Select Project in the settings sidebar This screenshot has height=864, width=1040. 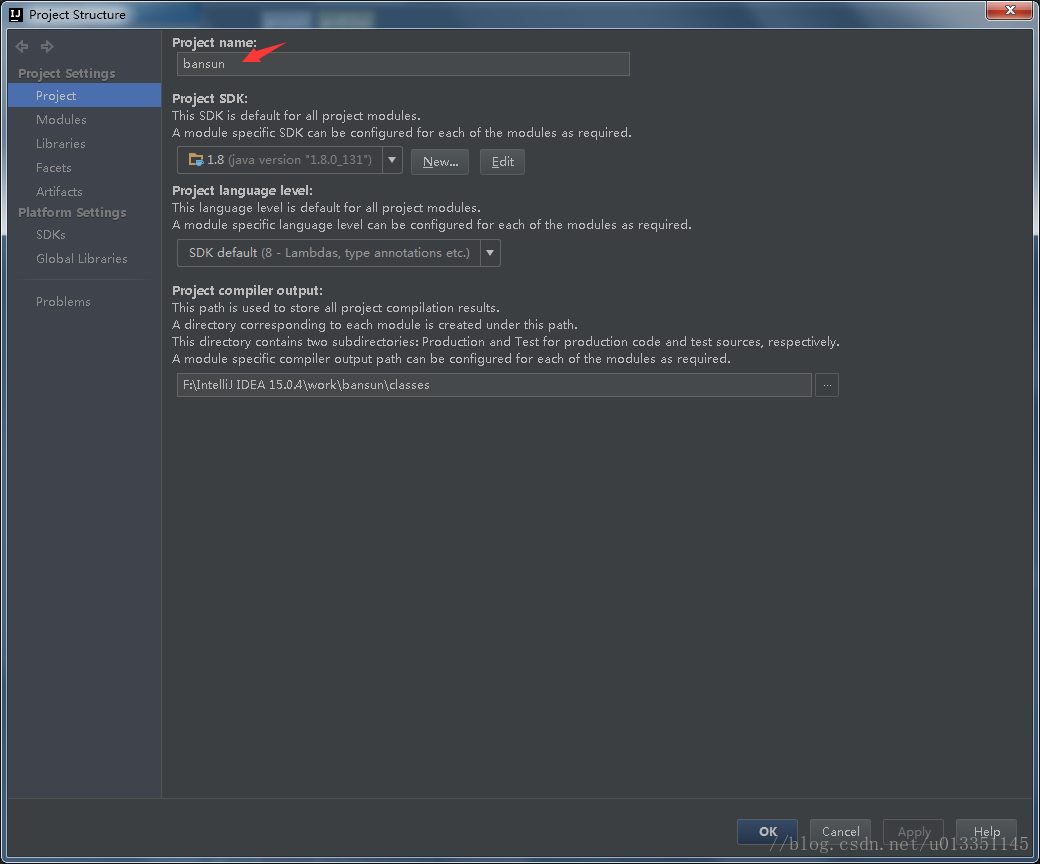(84, 95)
